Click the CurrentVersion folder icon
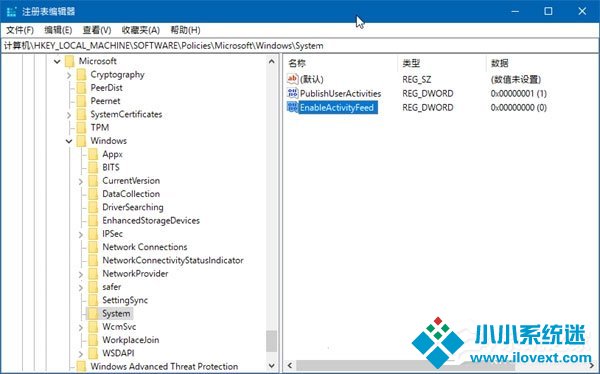 pyautogui.click(x=93, y=181)
